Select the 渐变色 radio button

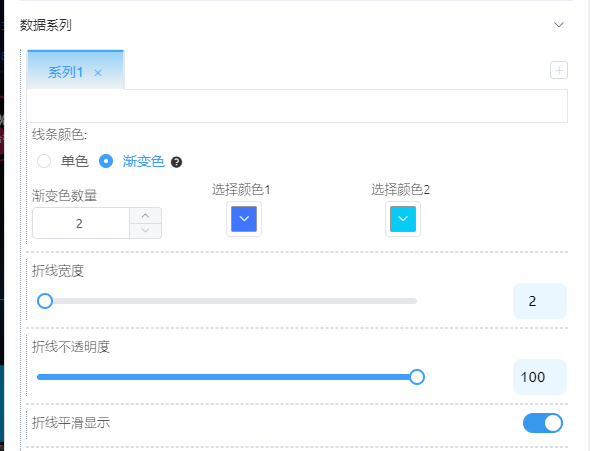click(106, 161)
